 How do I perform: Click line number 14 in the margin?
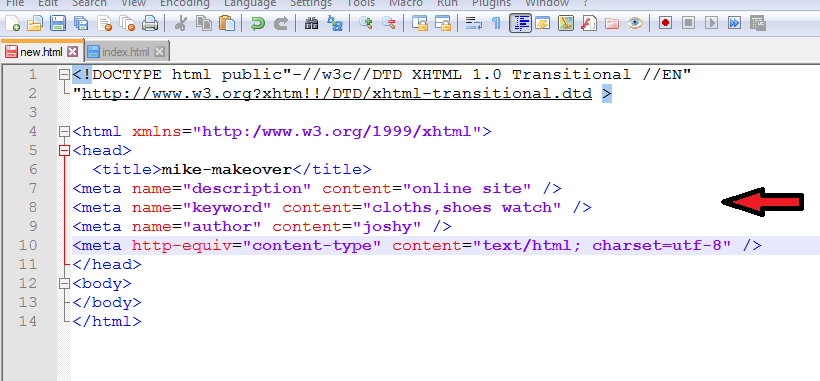coord(28,321)
